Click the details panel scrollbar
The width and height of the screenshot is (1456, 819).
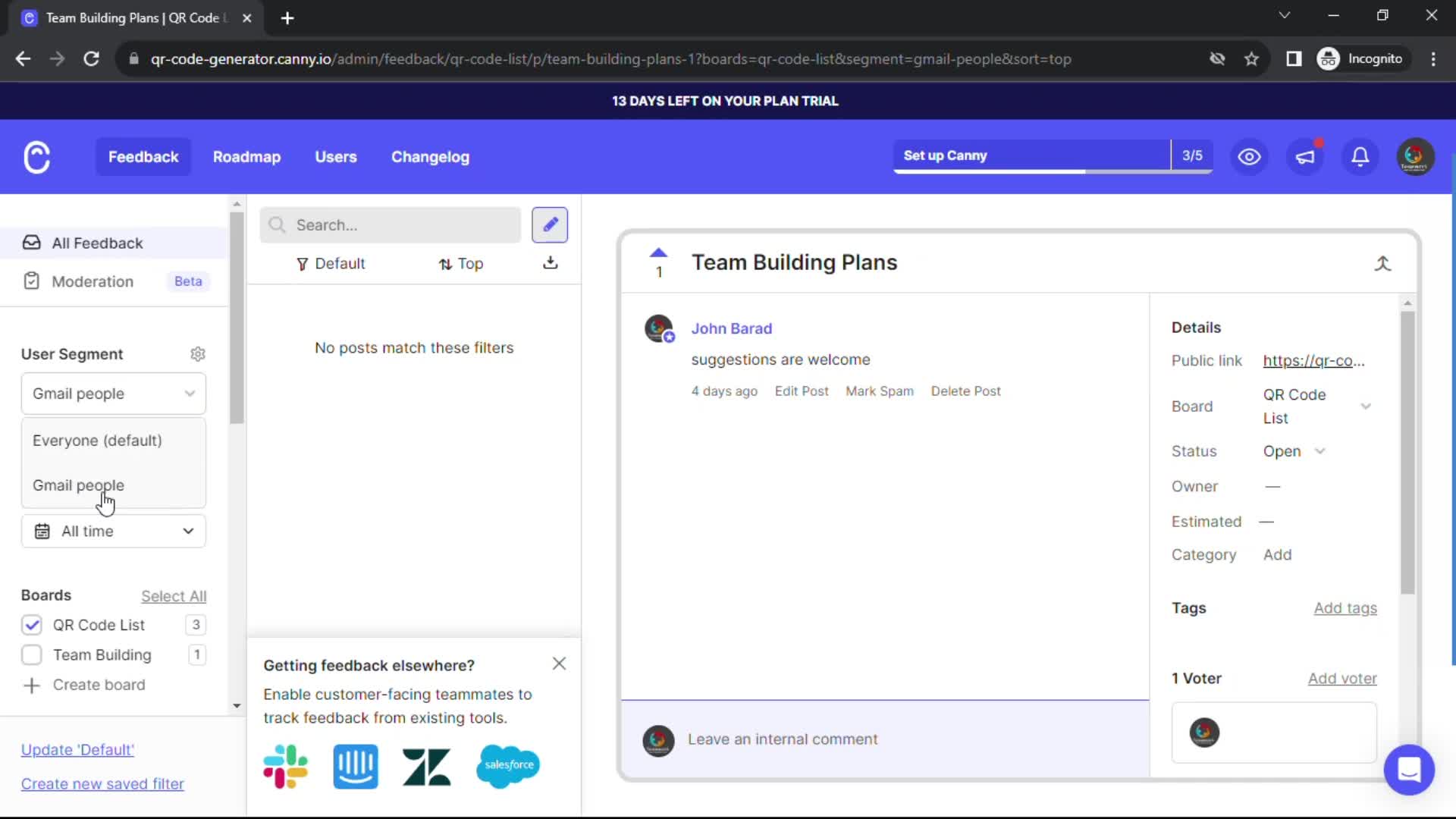coord(1407,453)
